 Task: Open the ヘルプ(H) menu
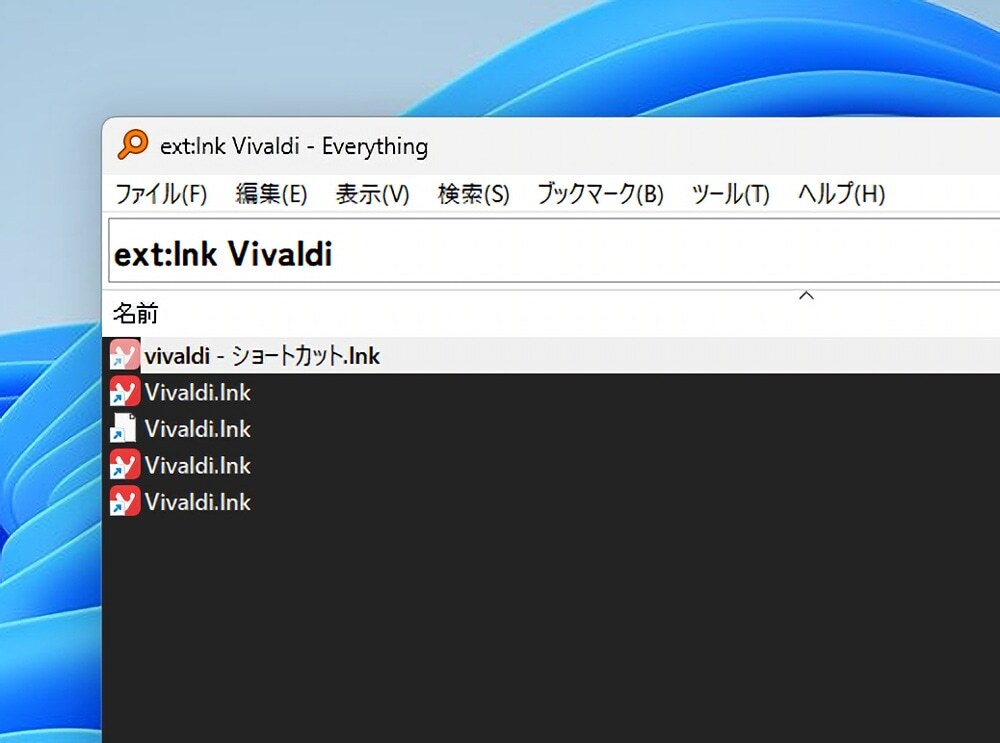tap(841, 194)
